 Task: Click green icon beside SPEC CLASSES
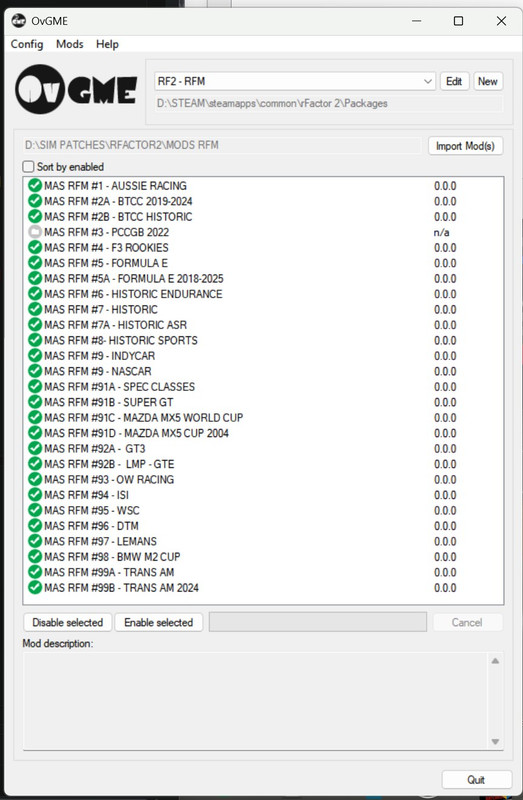[x=35, y=387]
